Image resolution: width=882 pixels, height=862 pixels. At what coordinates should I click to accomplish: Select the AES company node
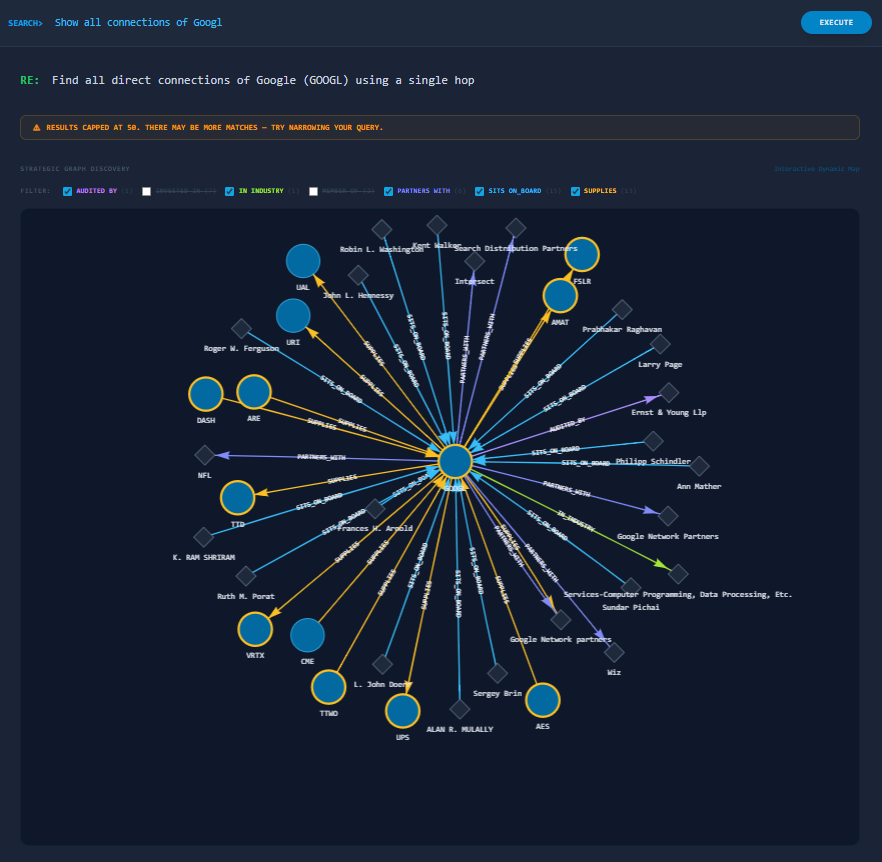[543, 700]
